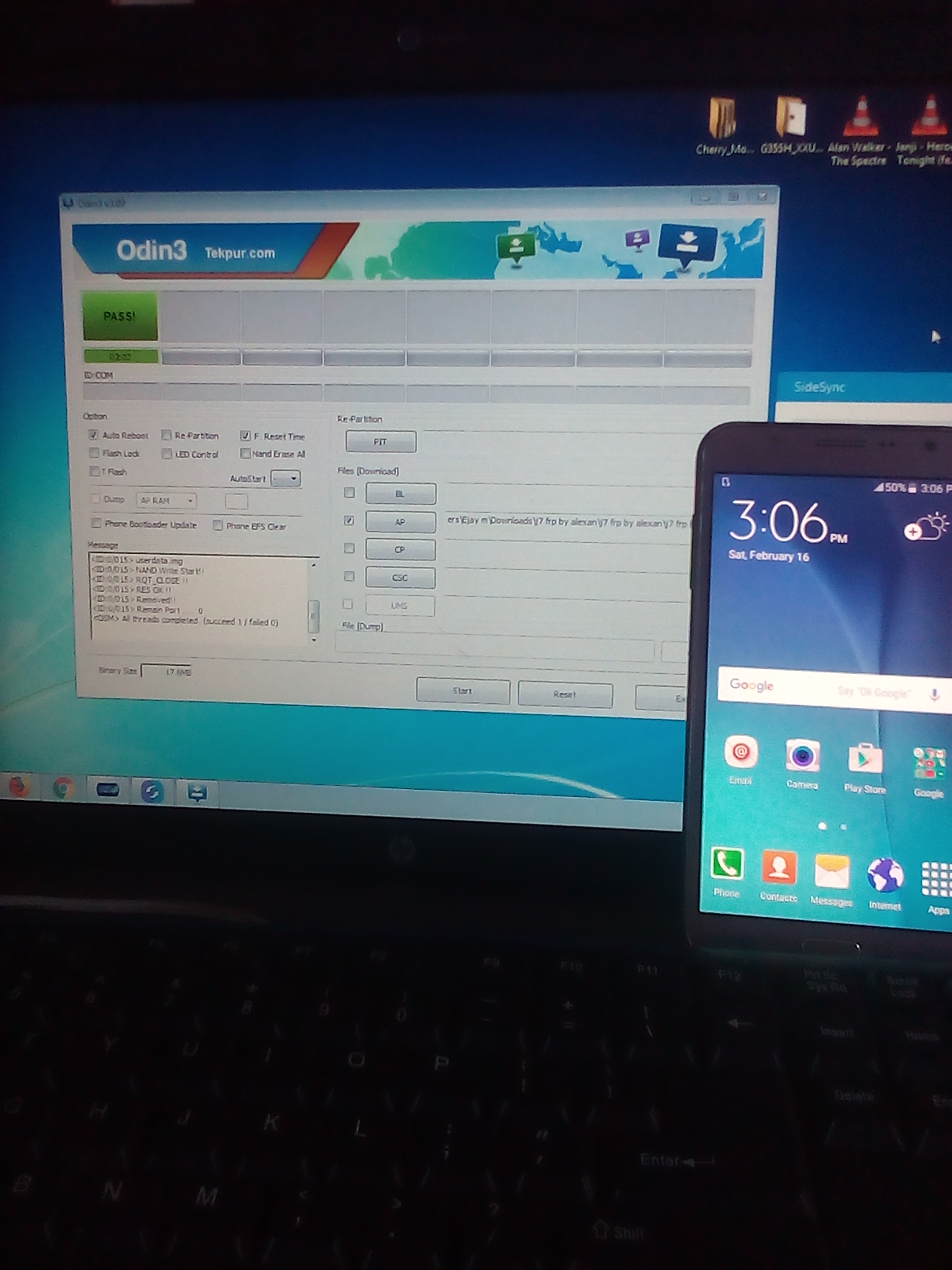Click the small purple download icon in banner

click(x=637, y=238)
